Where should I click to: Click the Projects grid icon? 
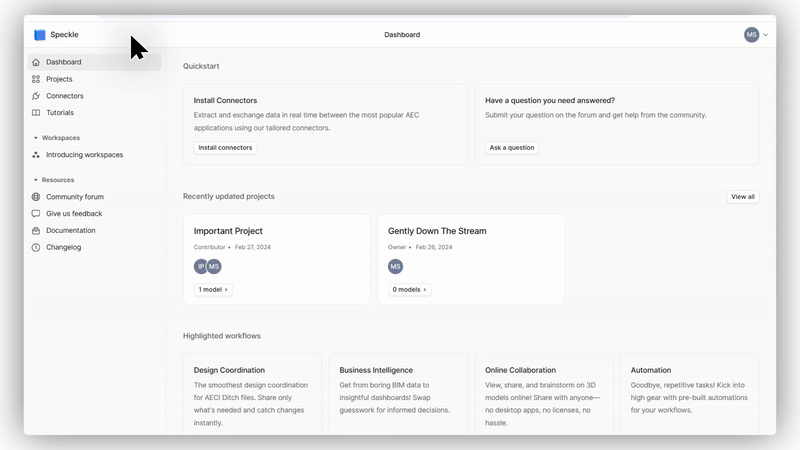(36, 79)
